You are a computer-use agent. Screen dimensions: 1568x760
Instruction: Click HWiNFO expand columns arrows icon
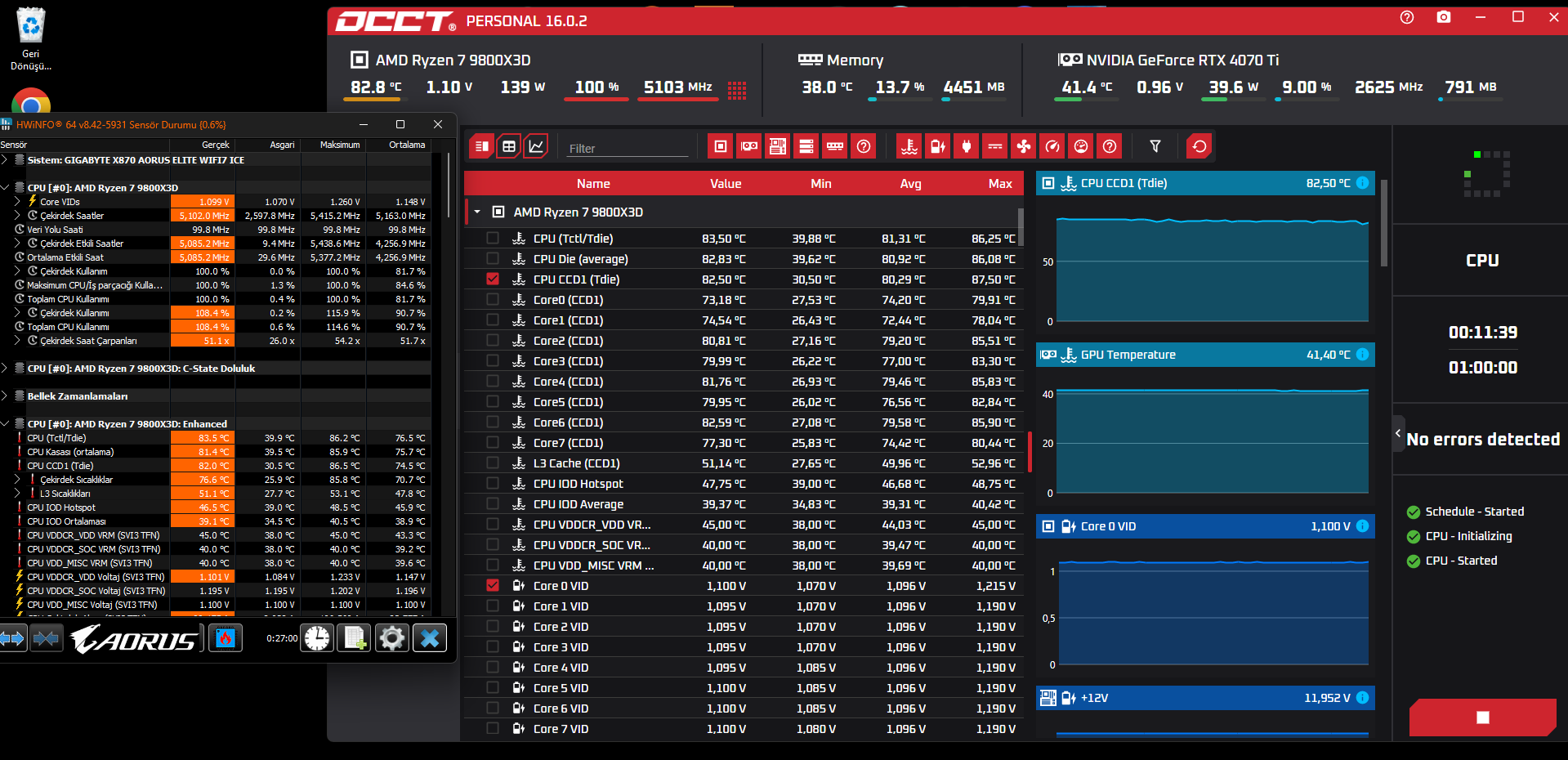pos(12,637)
